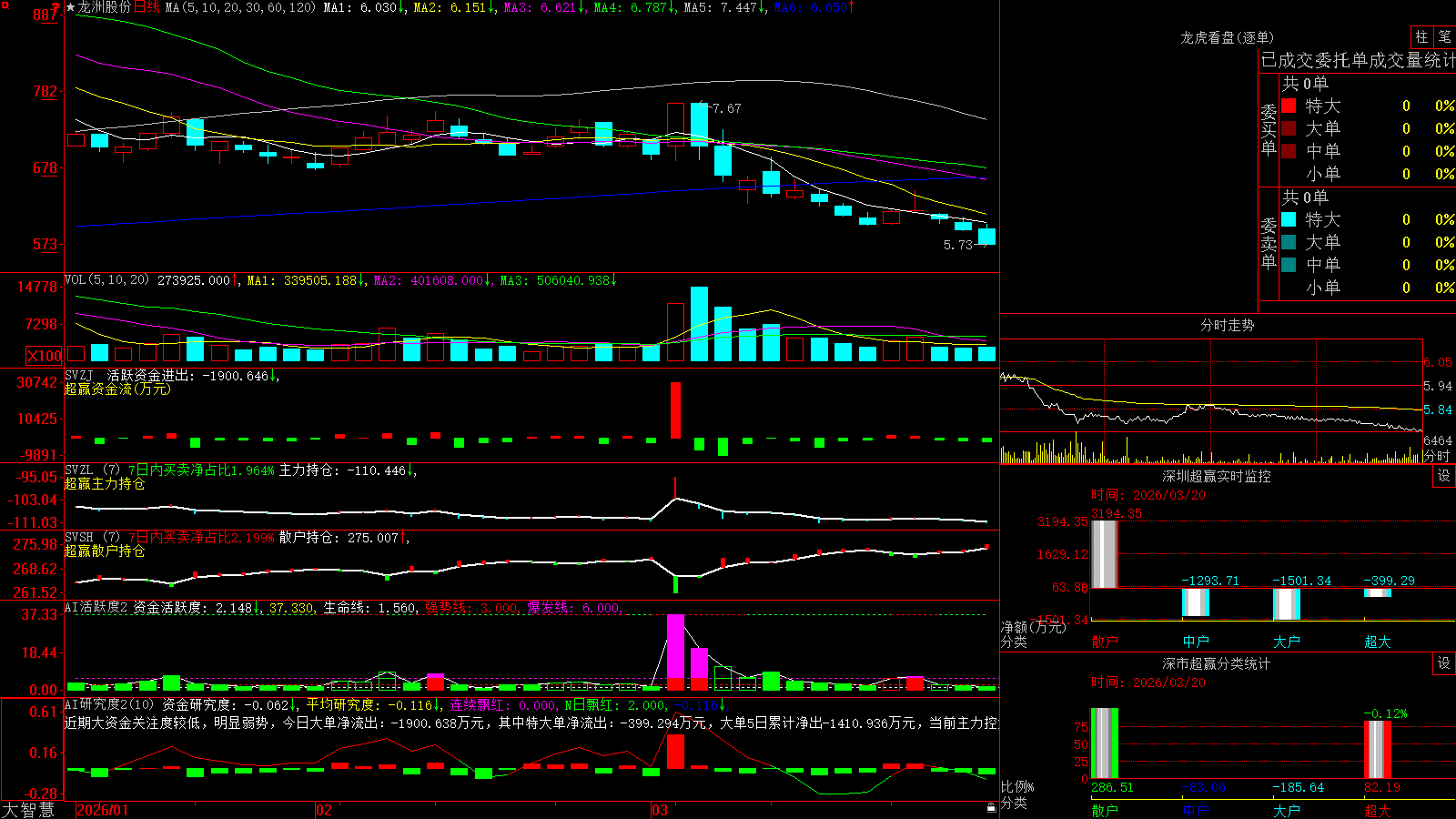Image resolution: width=1456 pixels, height=819 pixels.
Task: Click the 委卖单 section label
Action: (x=1269, y=243)
